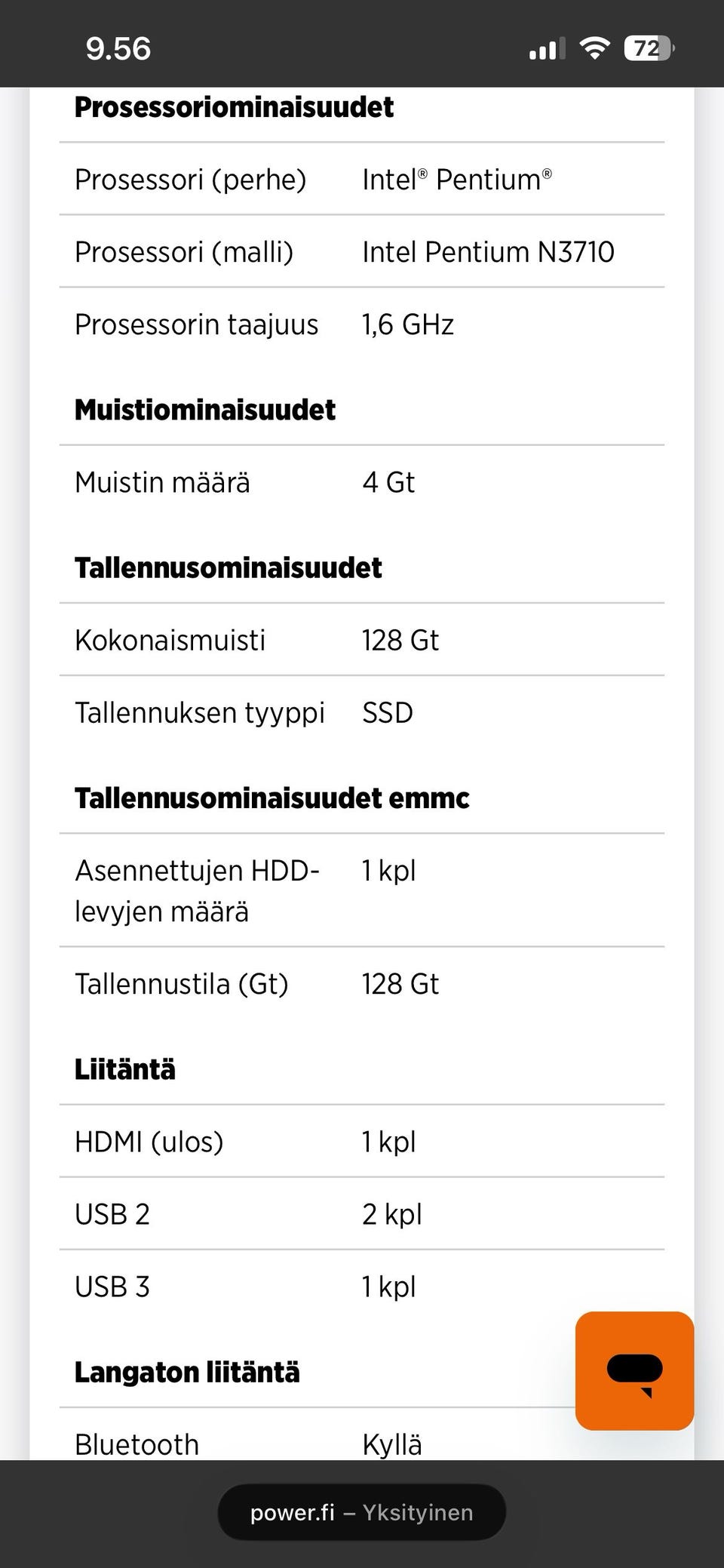Click the SSD storage type value
Image resolution: width=724 pixels, height=1568 pixels.
388,712
